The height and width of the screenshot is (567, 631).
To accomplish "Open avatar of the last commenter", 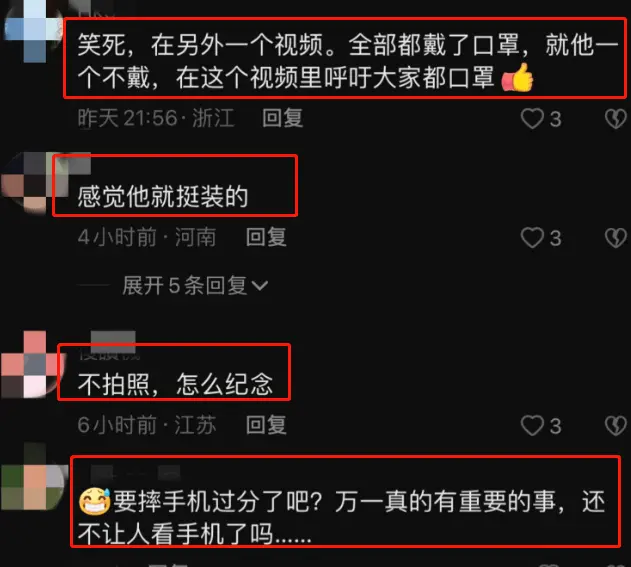I will [x=33, y=477].
